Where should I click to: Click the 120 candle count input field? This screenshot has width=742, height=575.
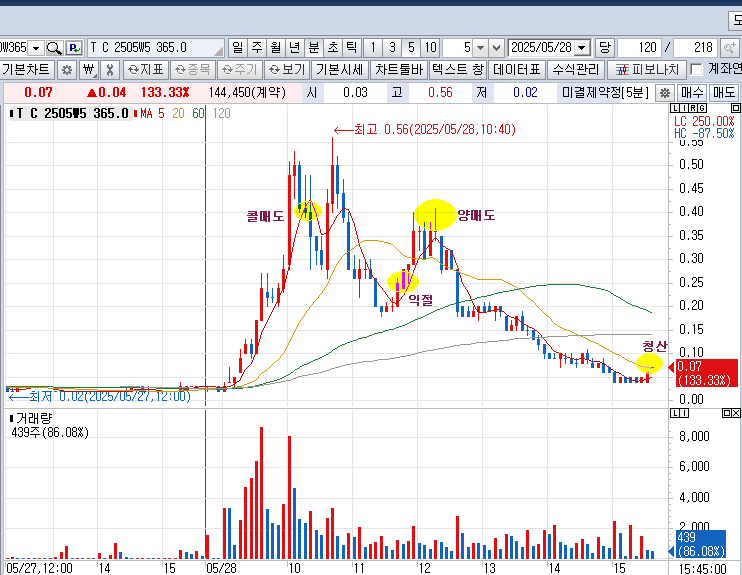[639, 48]
